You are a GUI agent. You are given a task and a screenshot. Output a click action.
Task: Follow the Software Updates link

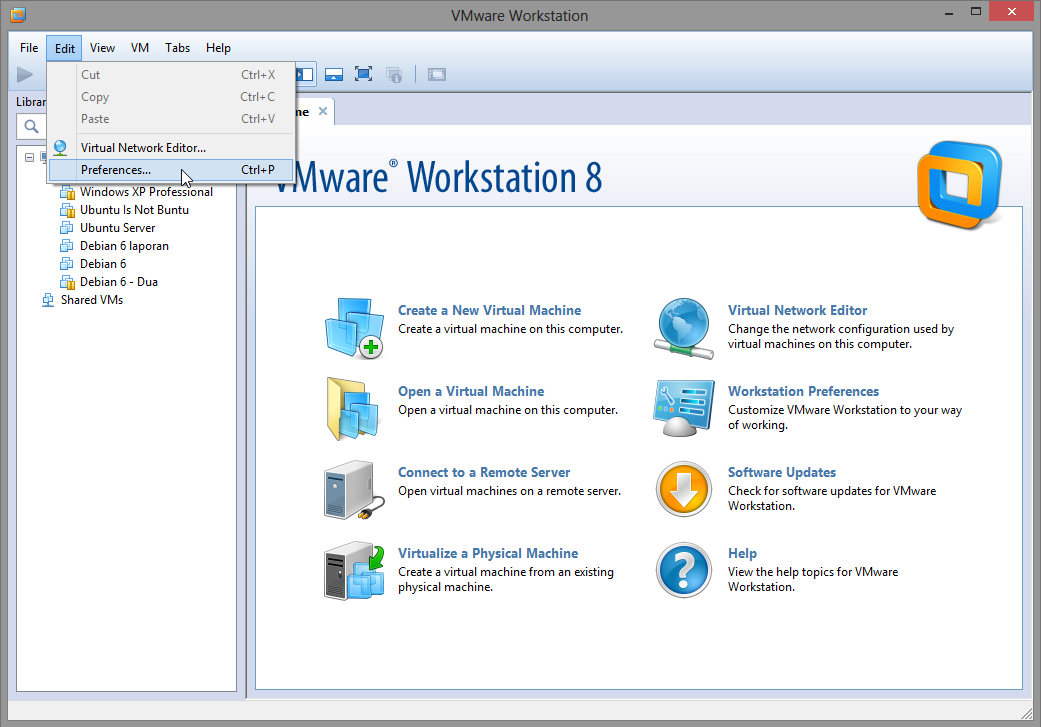pos(781,472)
